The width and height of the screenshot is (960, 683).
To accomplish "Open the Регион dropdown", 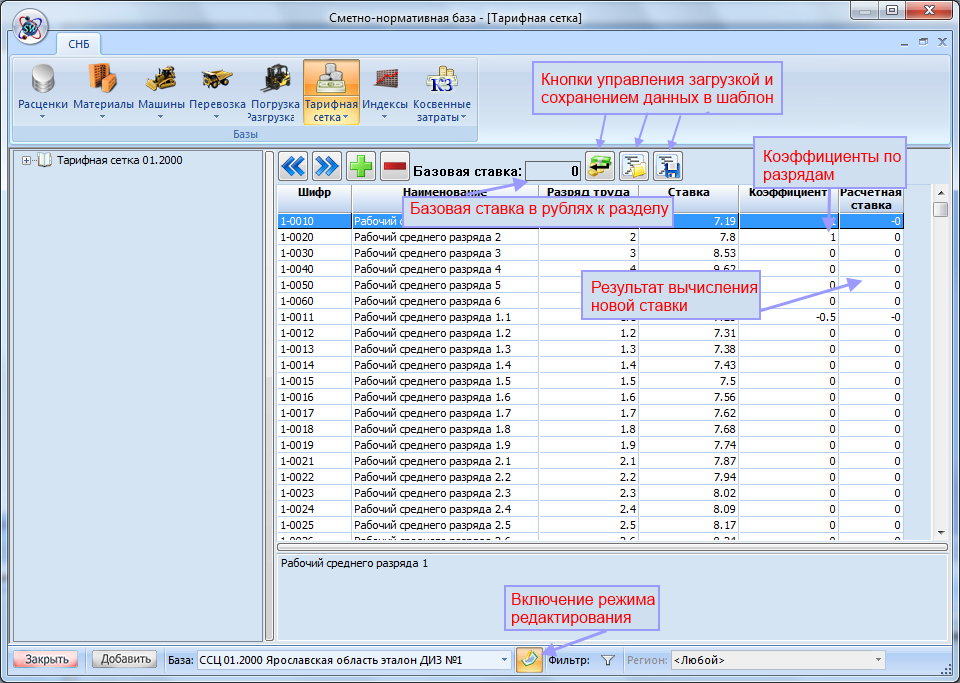I will click(878, 660).
